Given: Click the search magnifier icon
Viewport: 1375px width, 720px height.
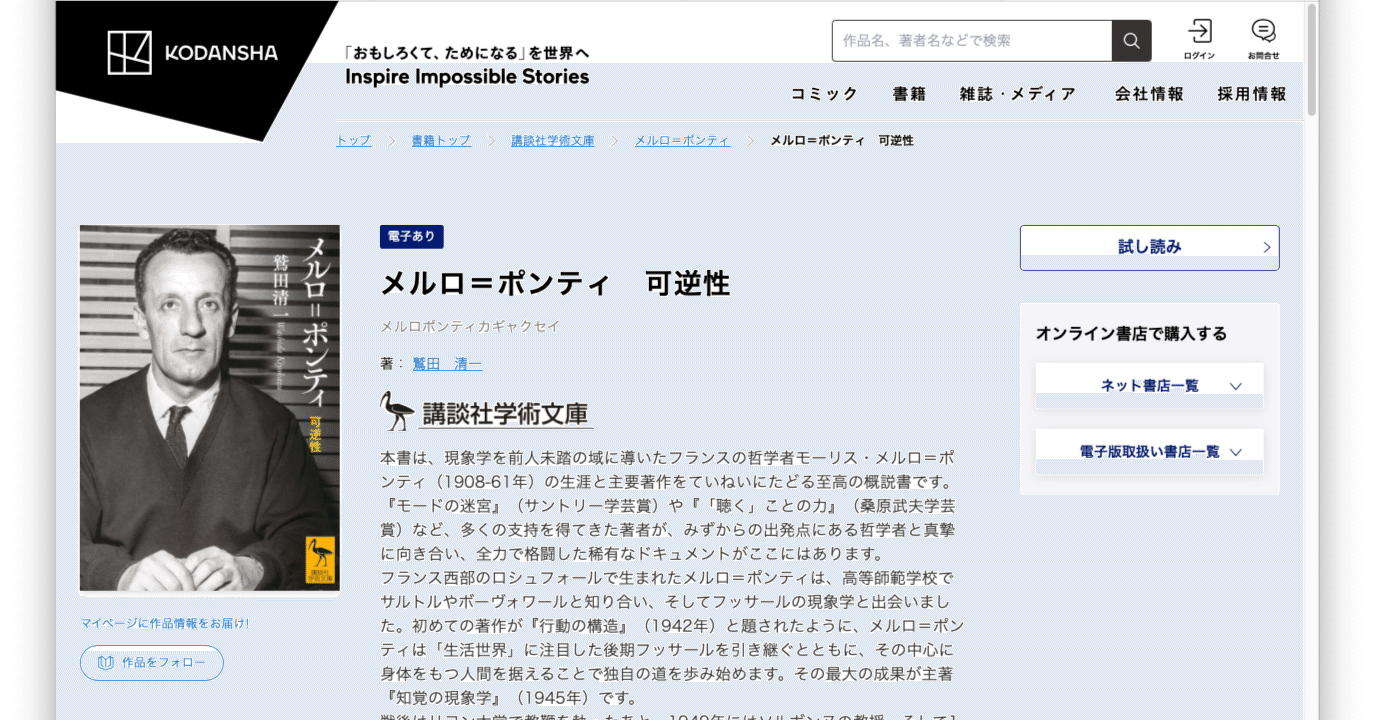Looking at the screenshot, I should coord(1131,41).
